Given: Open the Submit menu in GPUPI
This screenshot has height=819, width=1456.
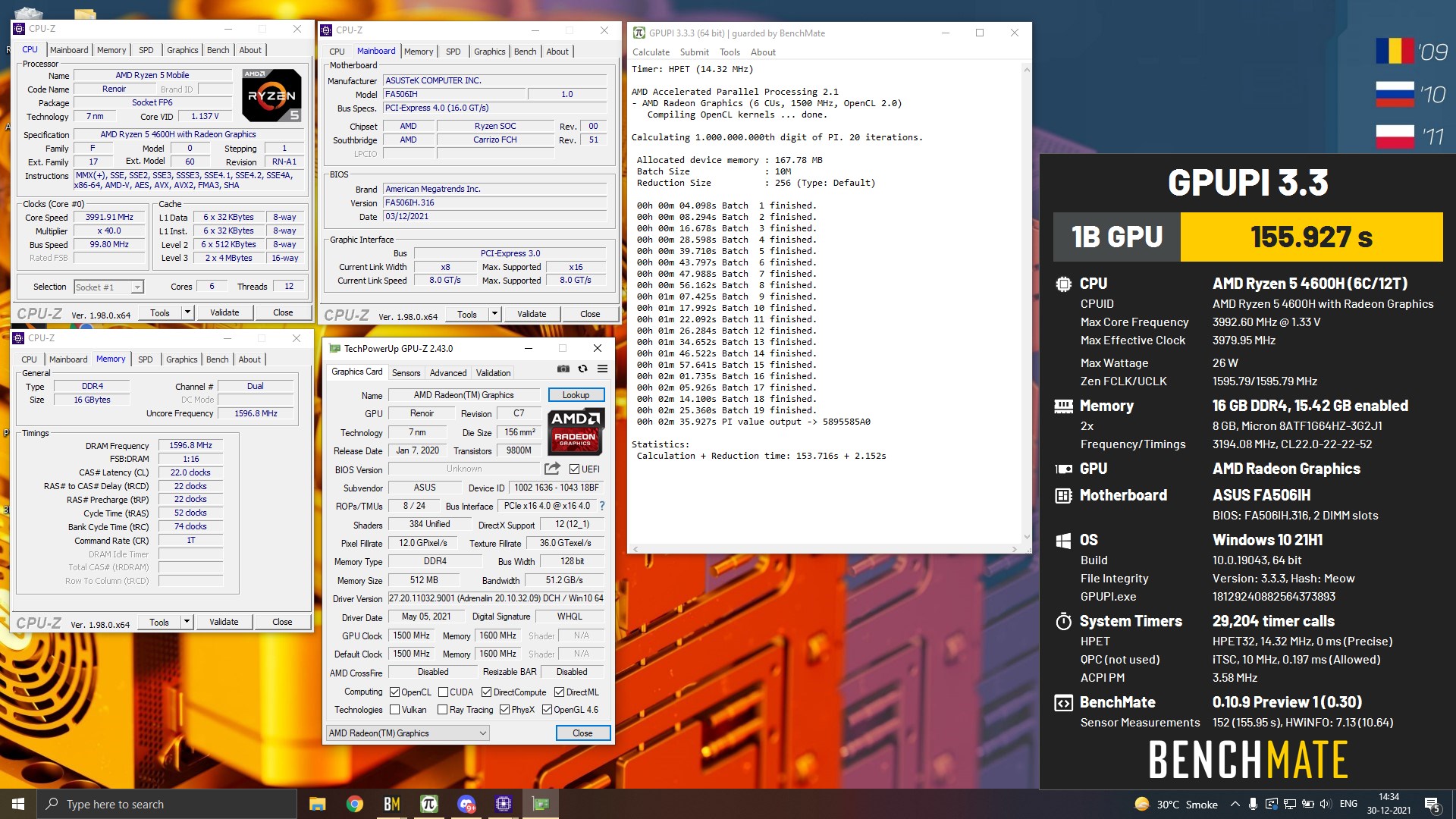Looking at the screenshot, I should [x=694, y=52].
